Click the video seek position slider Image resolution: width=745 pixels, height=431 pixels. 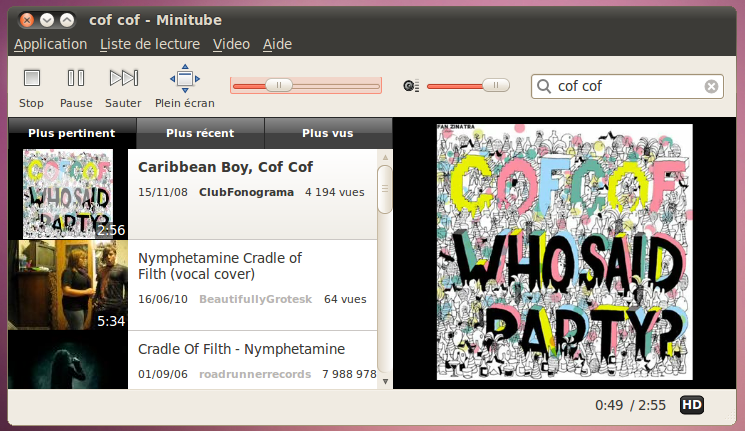coord(305,87)
